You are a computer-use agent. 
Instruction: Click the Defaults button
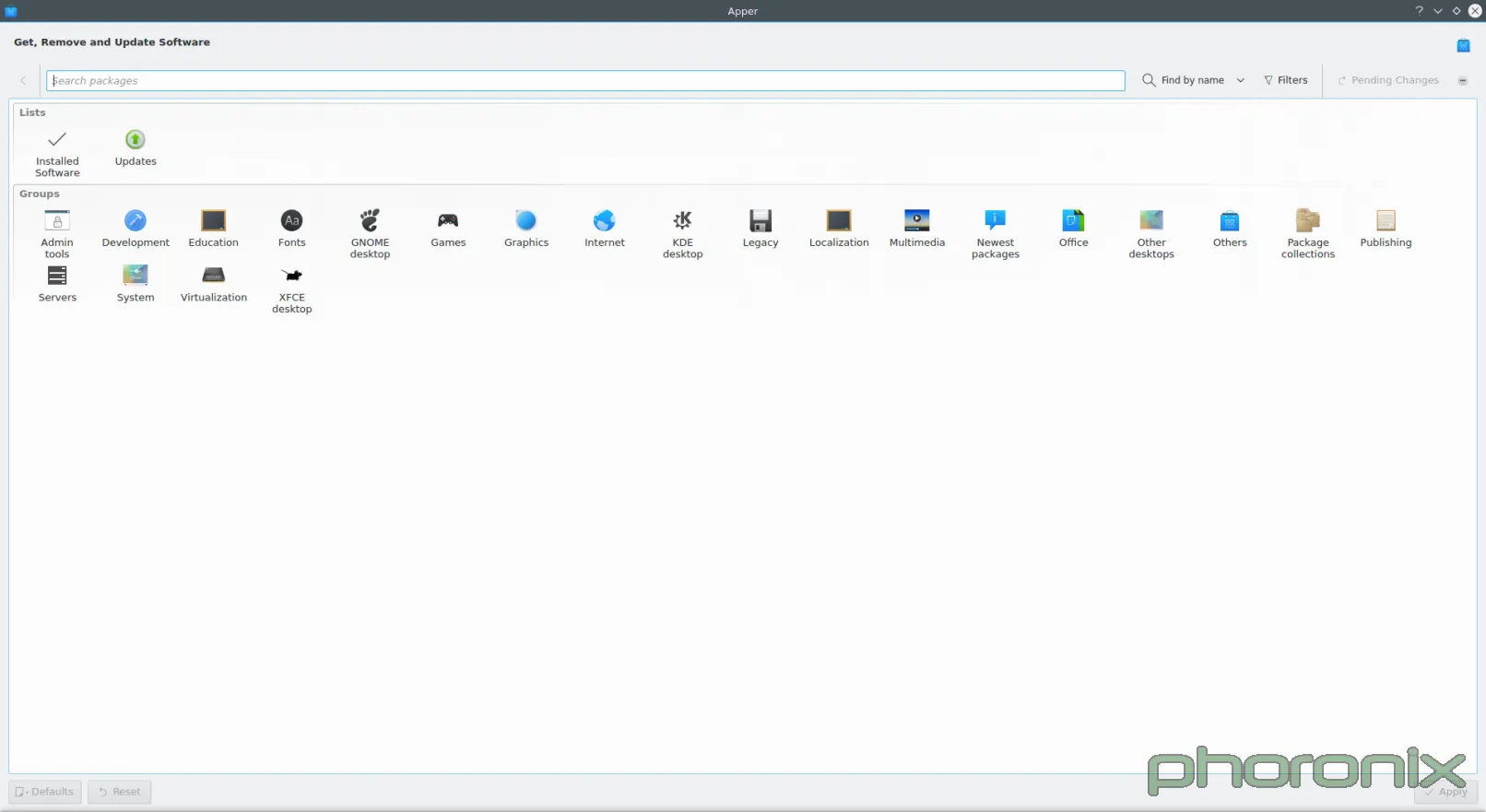point(45,792)
